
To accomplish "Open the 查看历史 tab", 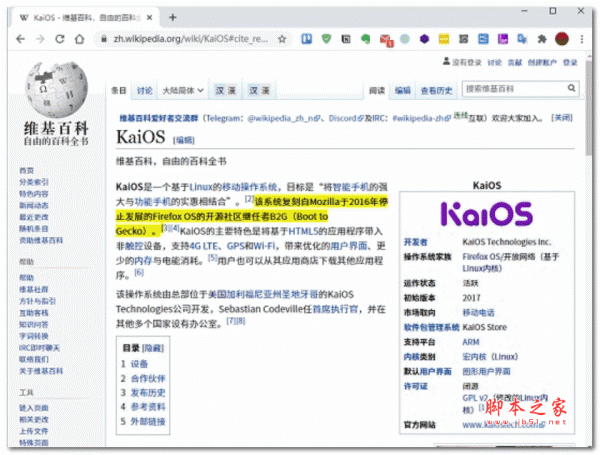I will pyautogui.click(x=436, y=89).
